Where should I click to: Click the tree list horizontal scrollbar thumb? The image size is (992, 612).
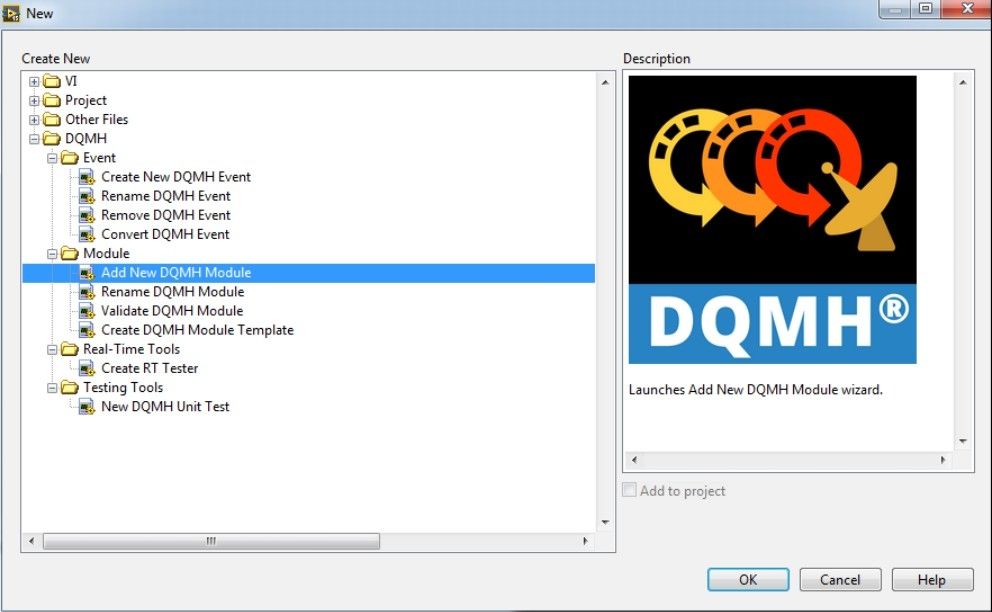tap(211, 541)
